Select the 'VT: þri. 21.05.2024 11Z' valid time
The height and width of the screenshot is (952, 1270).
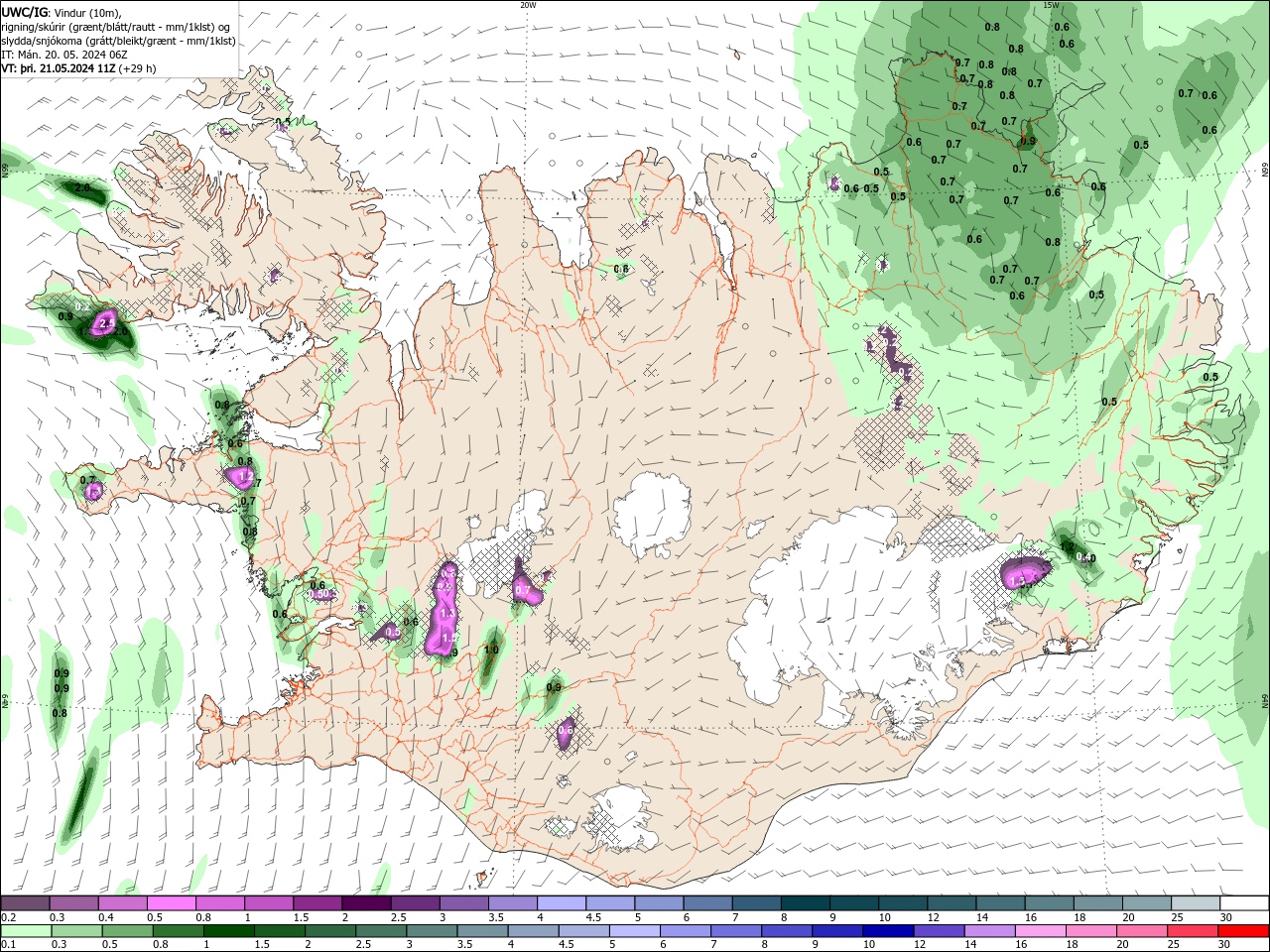59,68
